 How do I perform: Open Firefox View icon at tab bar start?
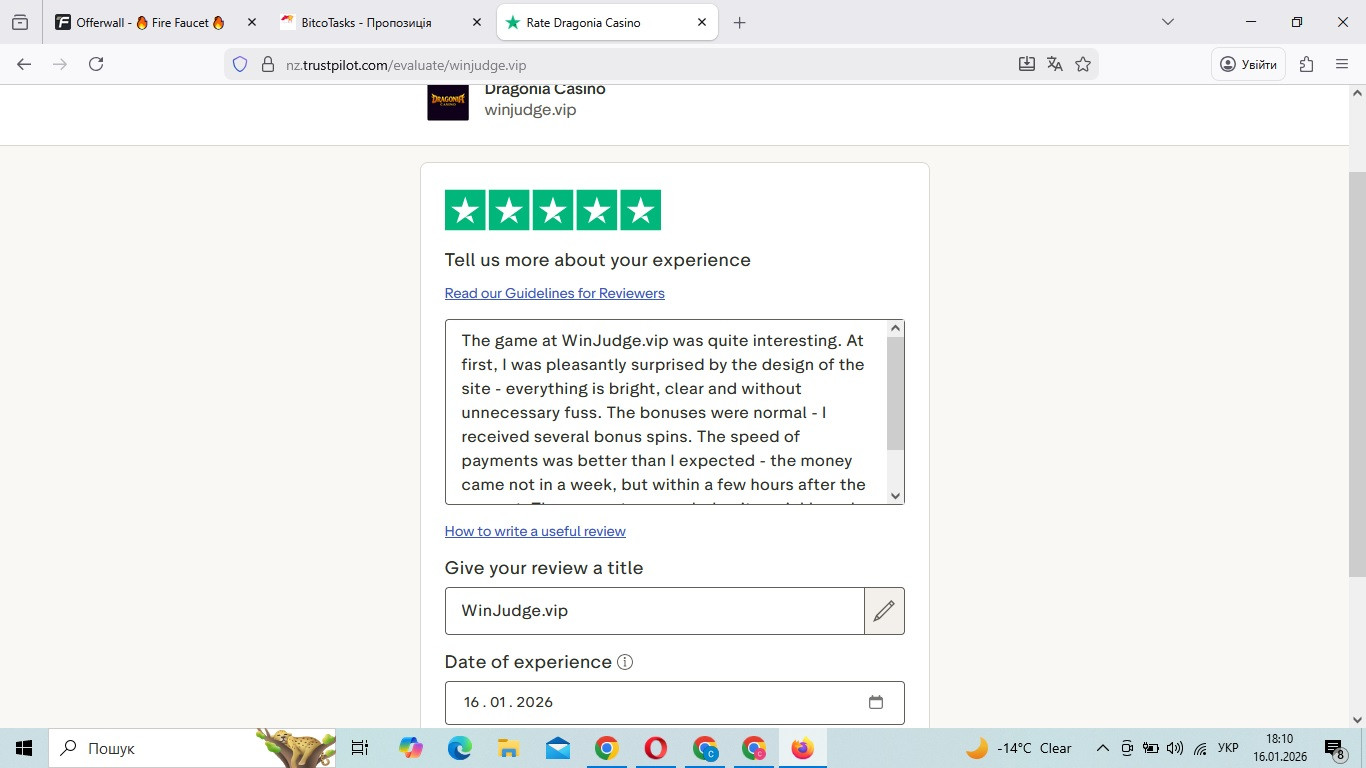tap(20, 22)
